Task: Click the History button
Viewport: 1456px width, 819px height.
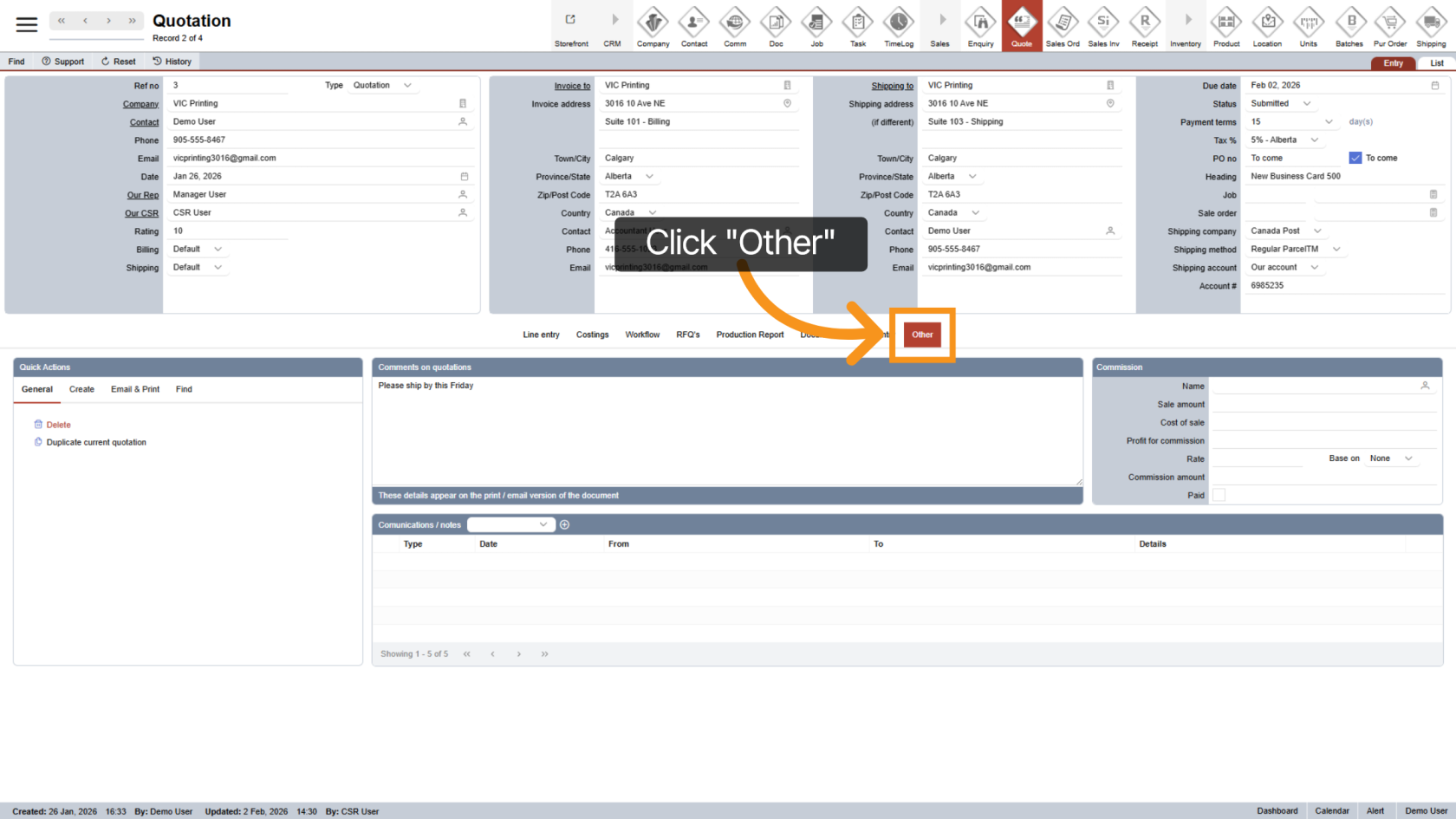Action: coord(172,62)
